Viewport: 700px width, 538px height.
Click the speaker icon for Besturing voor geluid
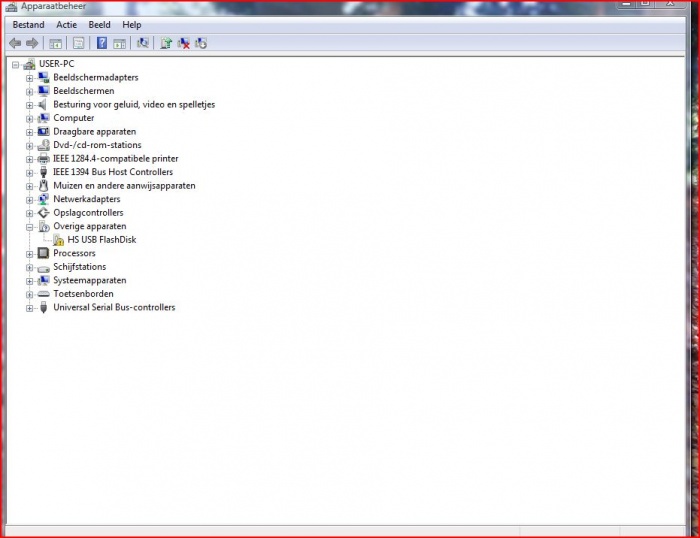tap(43, 104)
